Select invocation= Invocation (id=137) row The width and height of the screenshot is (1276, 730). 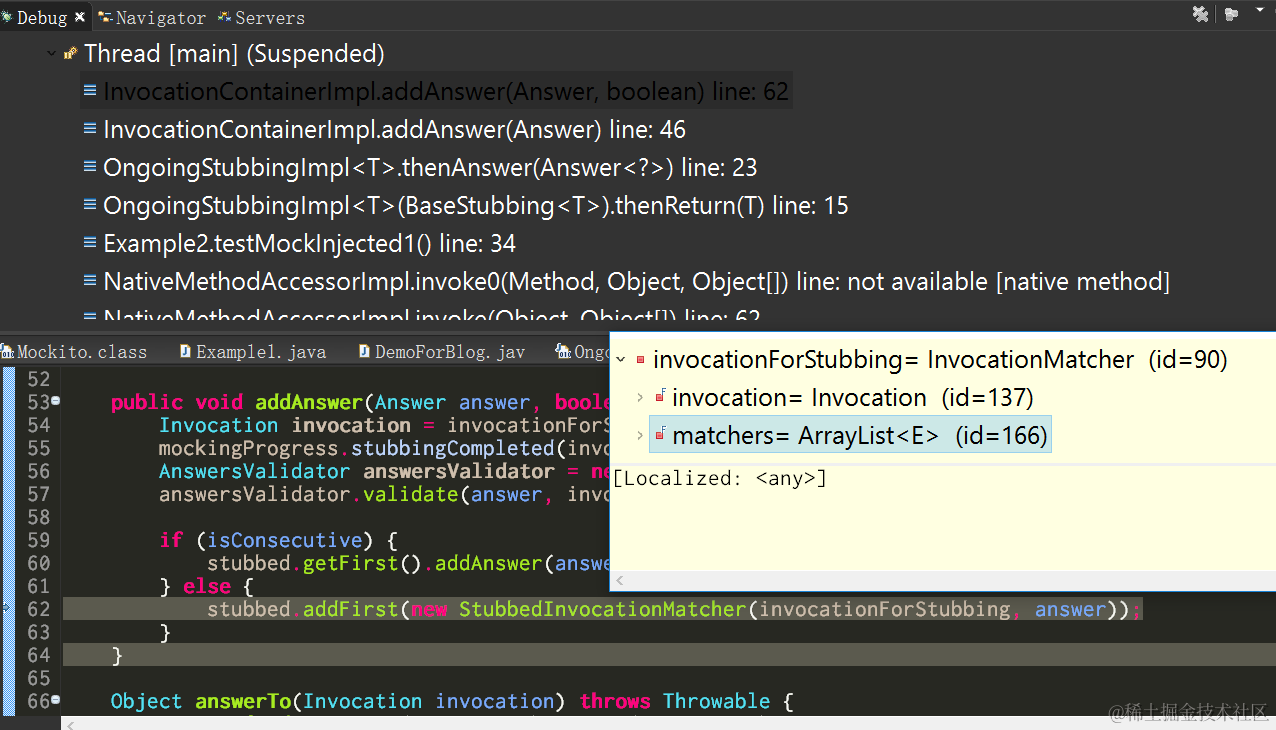[x=853, y=398]
